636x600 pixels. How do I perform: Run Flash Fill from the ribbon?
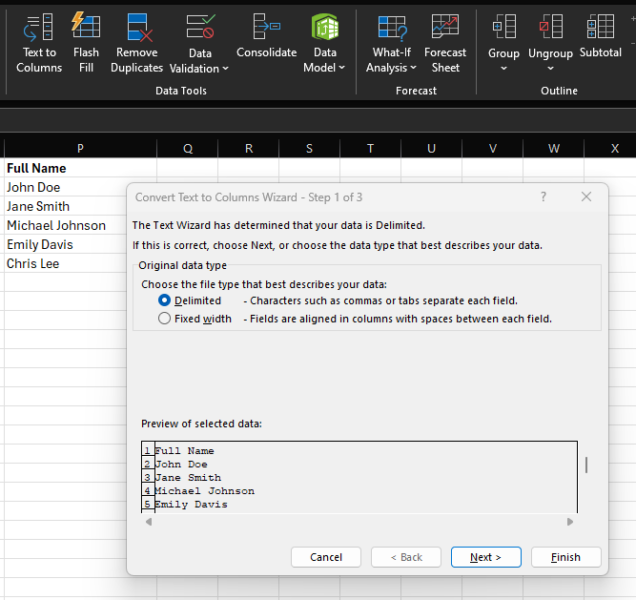point(86,43)
